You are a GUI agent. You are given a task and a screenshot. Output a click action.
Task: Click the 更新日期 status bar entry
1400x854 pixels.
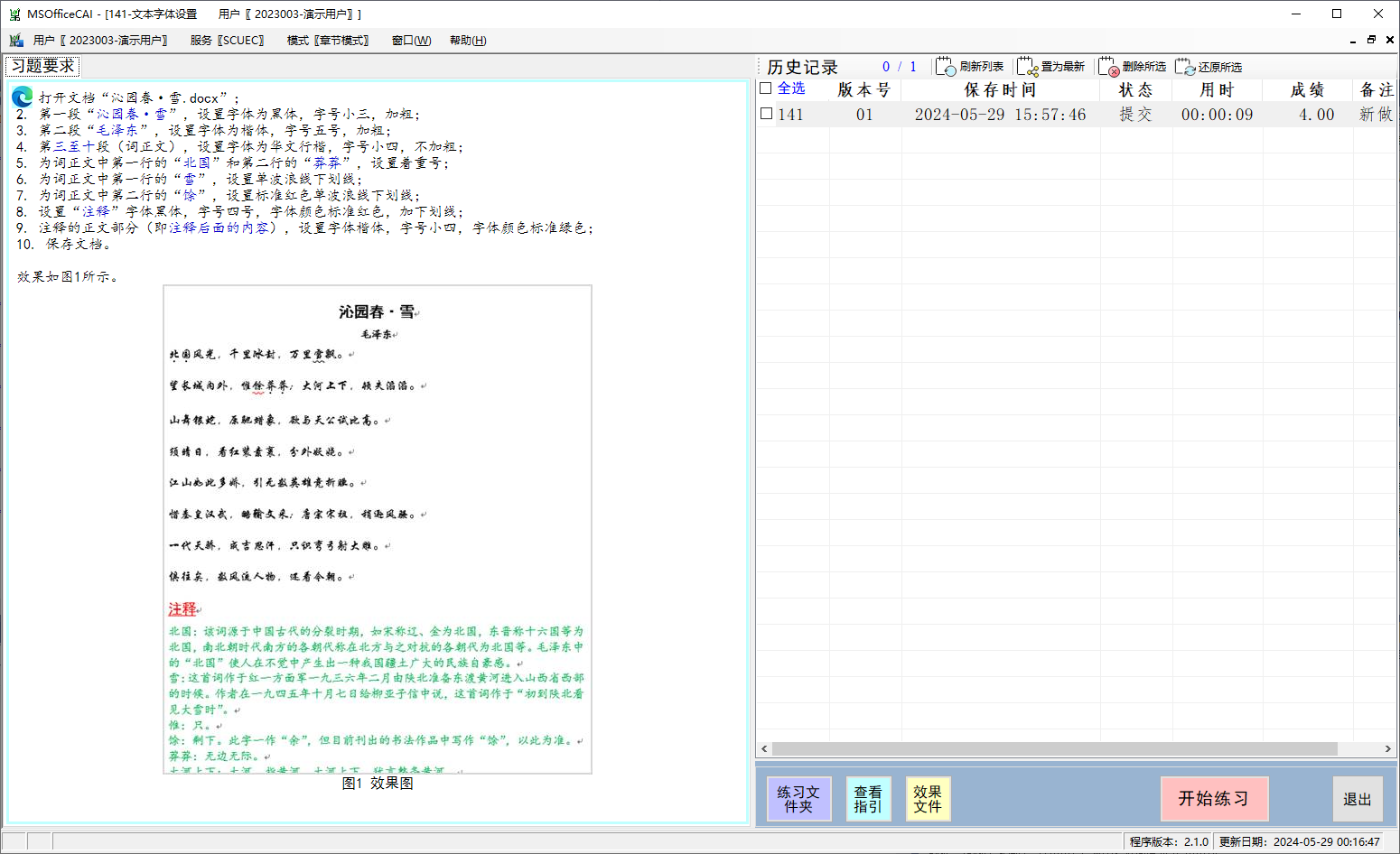coord(1299,841)
